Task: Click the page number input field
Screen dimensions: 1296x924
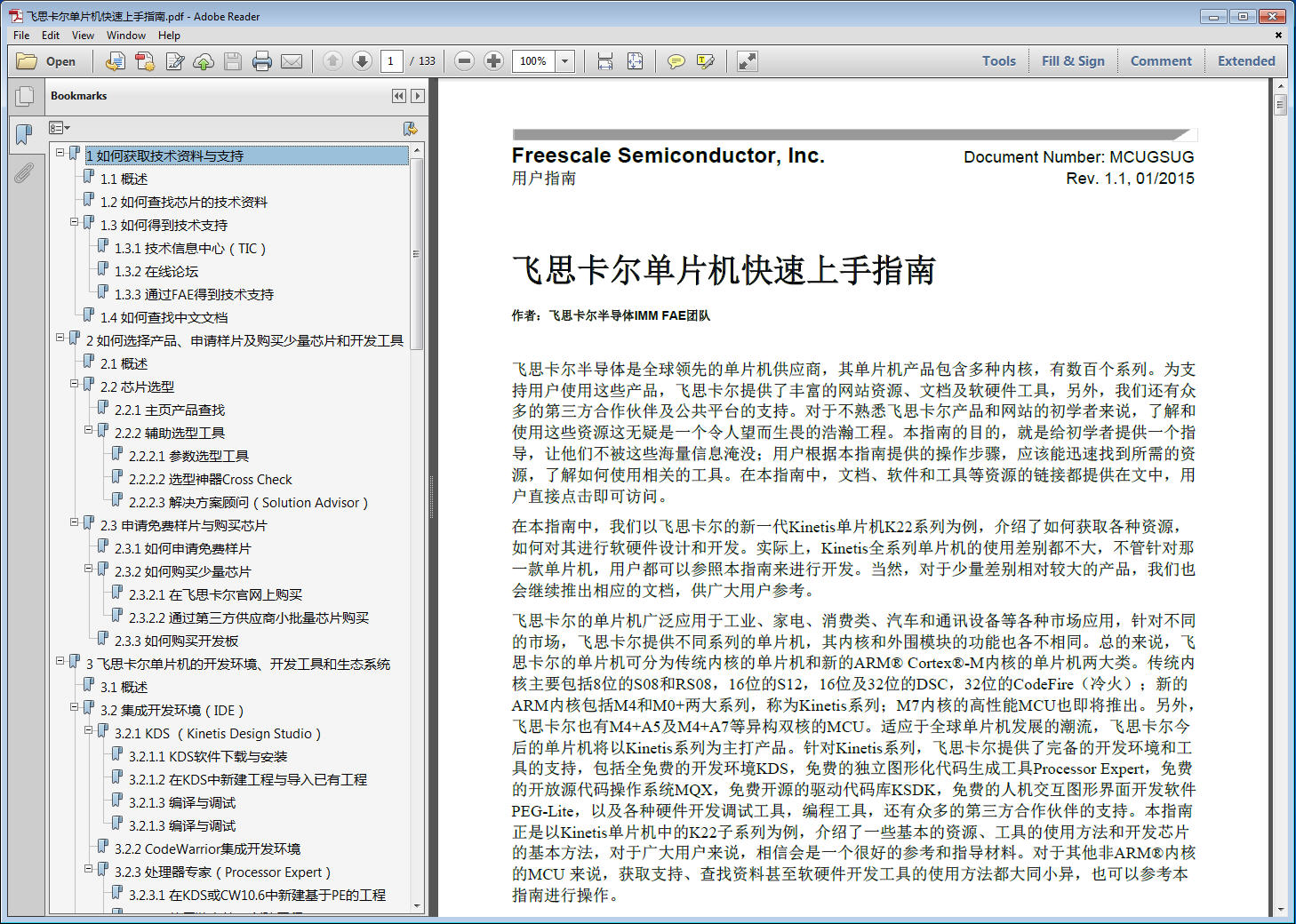Action: click(x=390, y=61)
